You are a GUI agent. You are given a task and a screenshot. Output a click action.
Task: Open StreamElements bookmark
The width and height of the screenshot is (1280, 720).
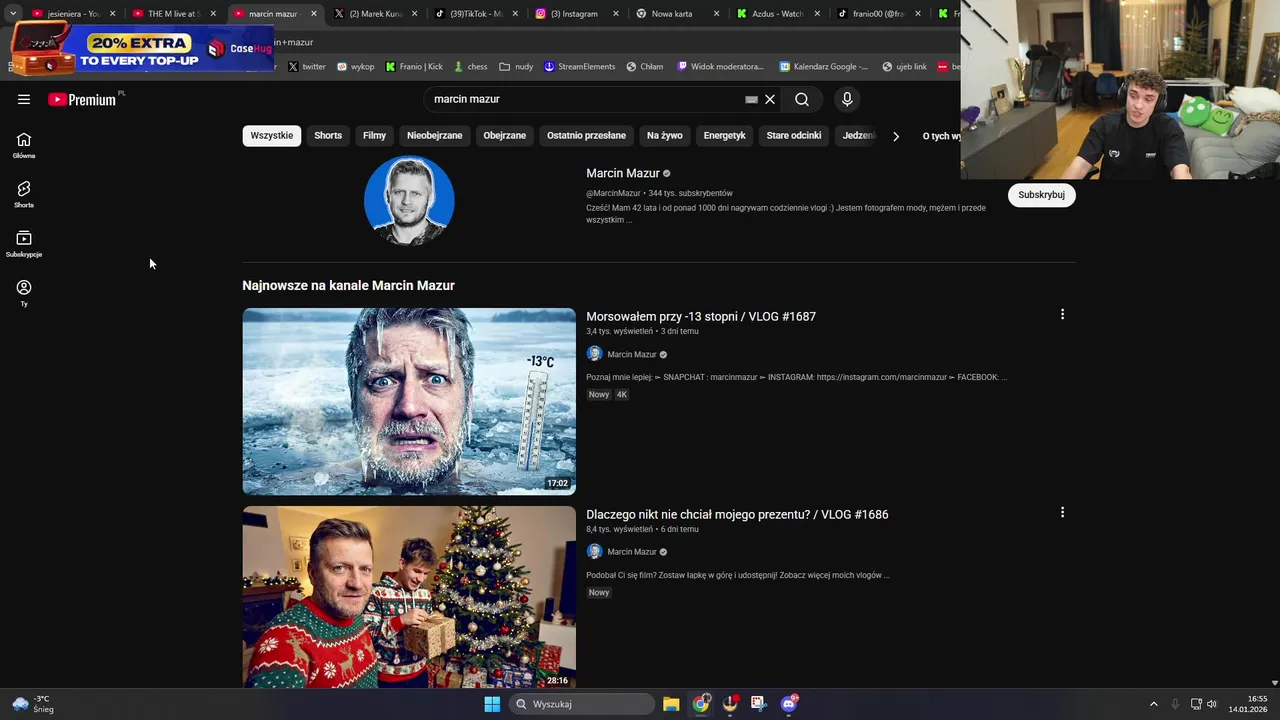click(x=580, y=67)
